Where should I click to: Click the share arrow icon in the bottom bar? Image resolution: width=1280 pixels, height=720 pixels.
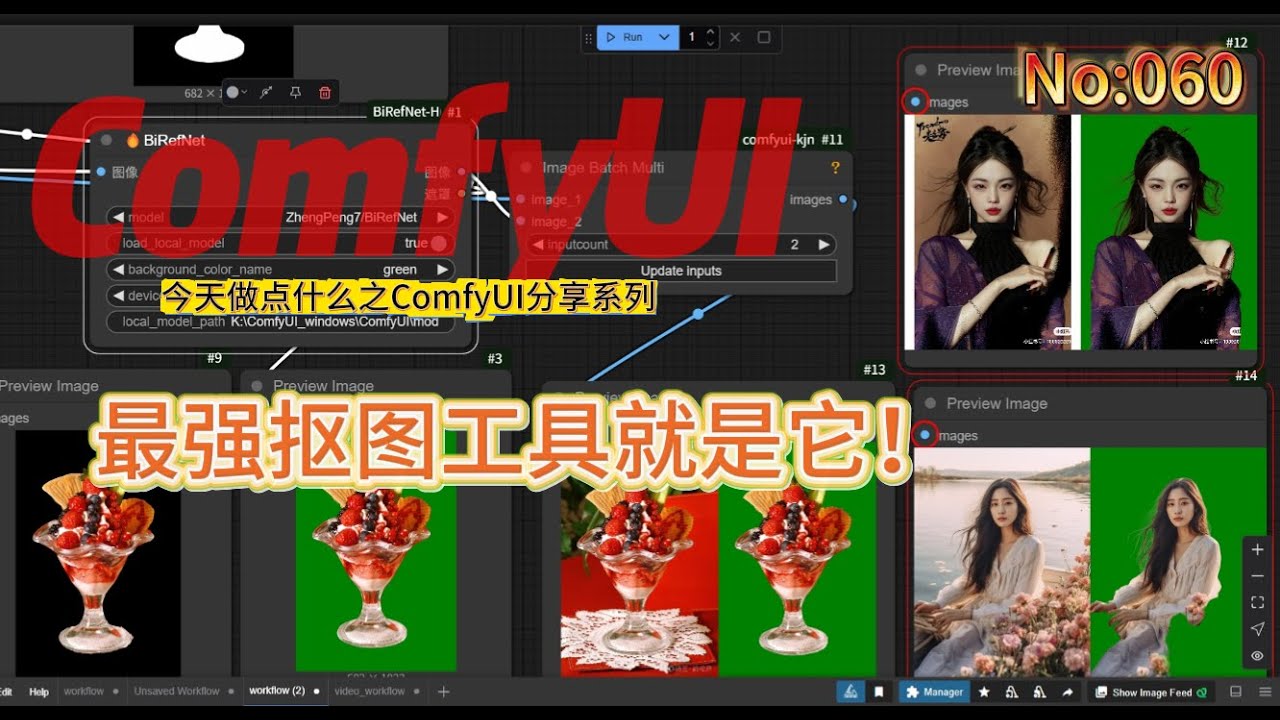(1067, 691)
